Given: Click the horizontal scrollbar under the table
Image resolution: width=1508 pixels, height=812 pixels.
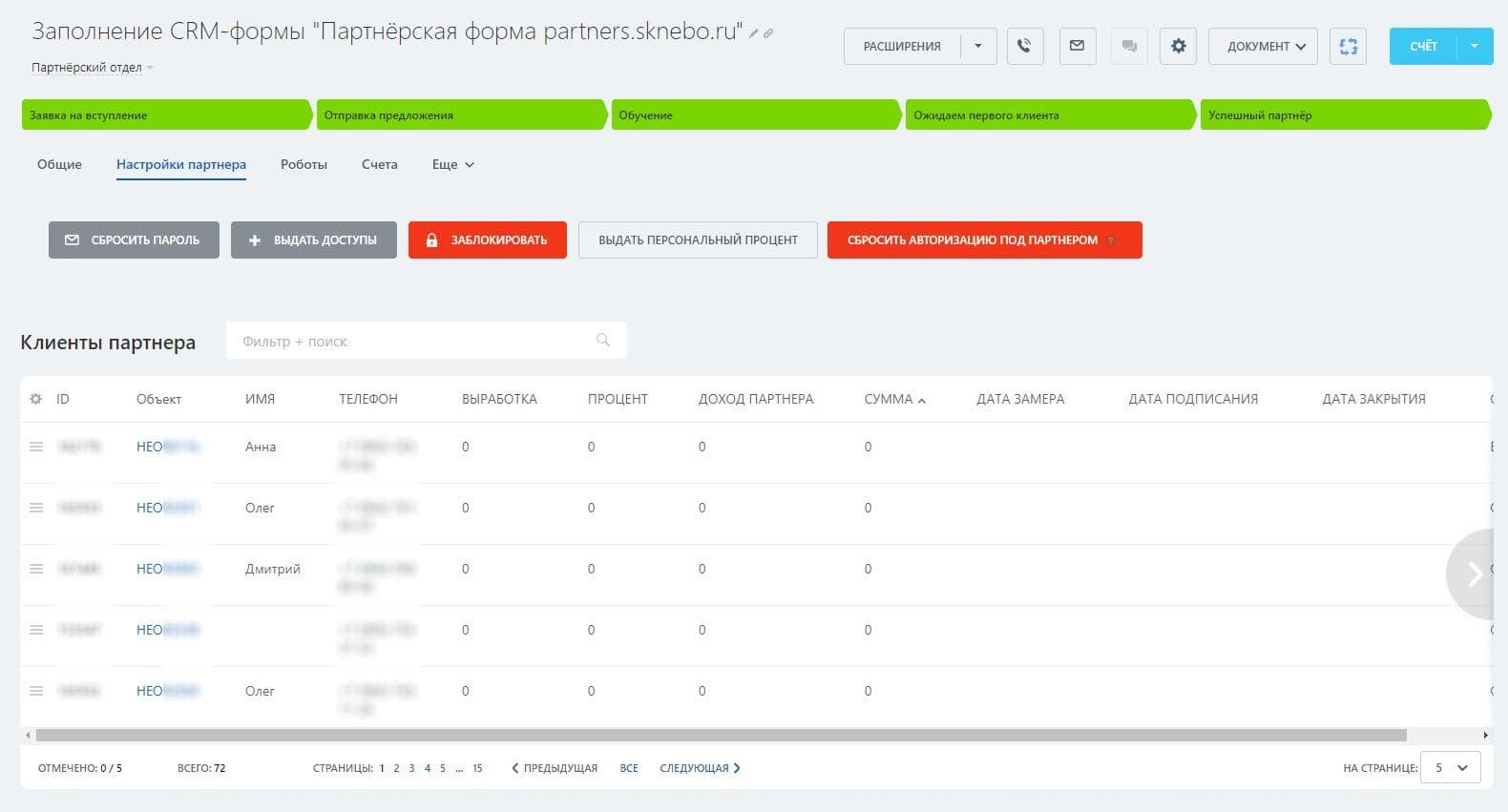Looking at the screenshot, I should coord(721,736).
